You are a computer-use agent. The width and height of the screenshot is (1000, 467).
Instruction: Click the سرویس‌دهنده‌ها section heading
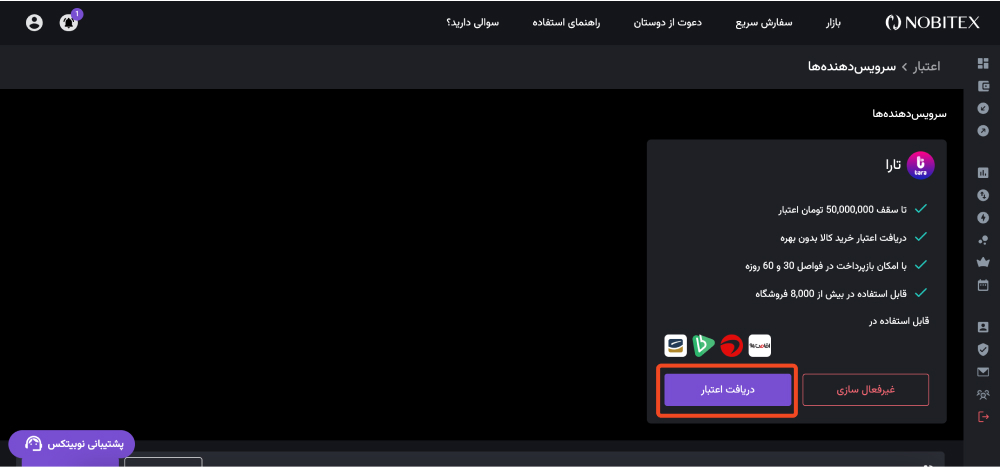point(909,114)
